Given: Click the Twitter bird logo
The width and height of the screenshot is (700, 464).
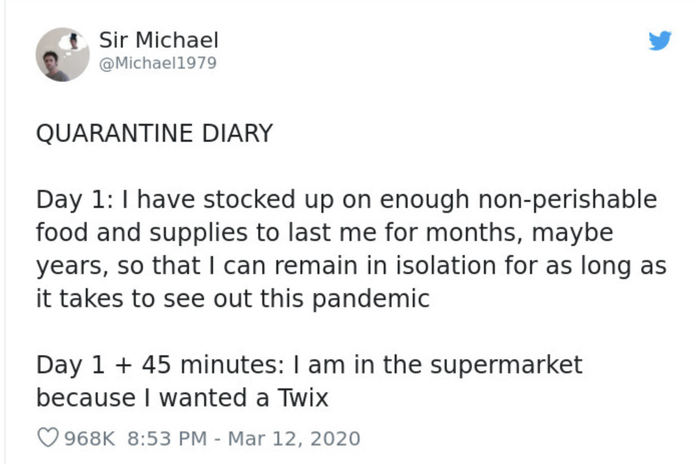Looking at the screenshot, I should (x=660, y=41).
